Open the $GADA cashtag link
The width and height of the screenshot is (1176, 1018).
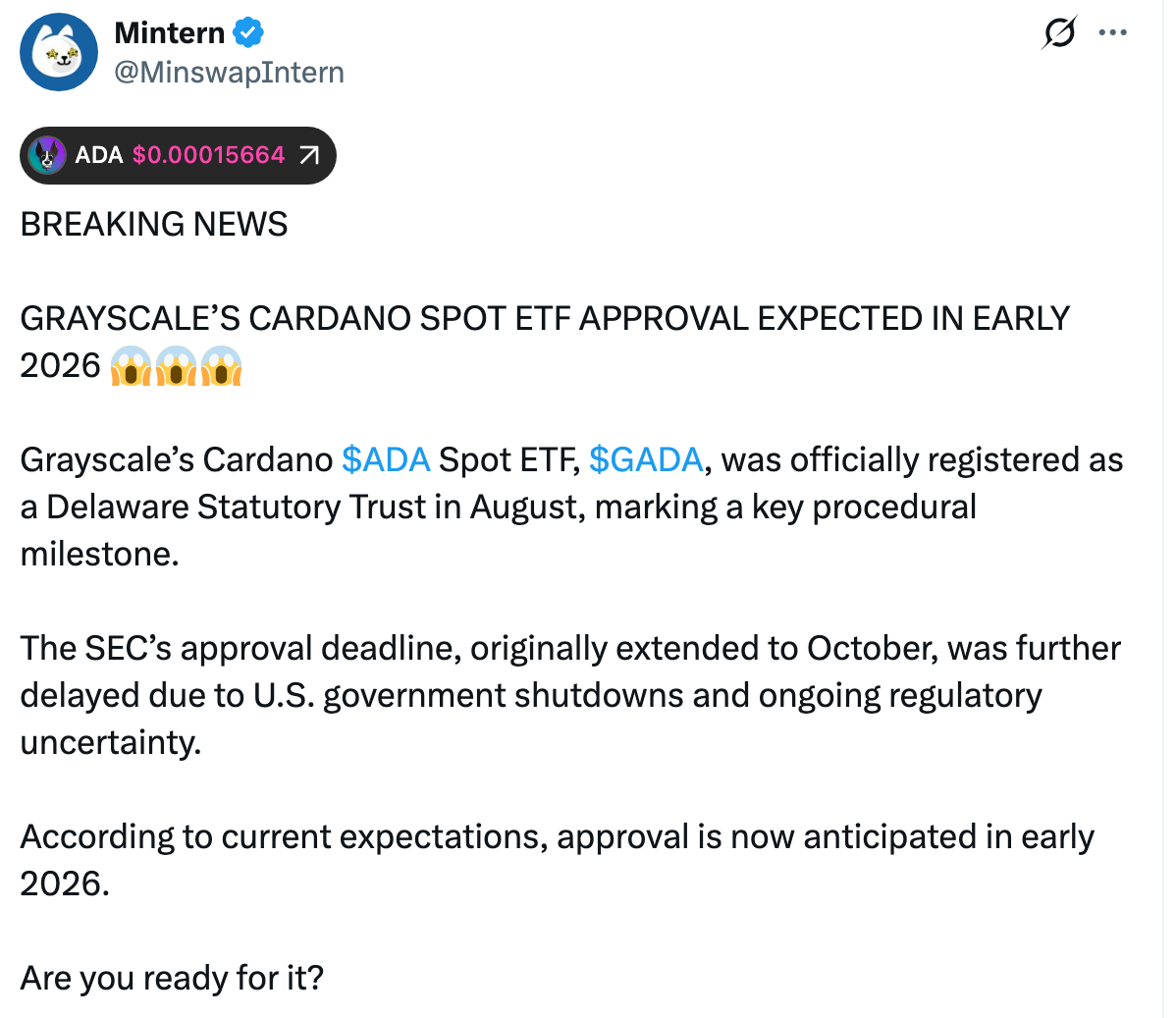pyautogui.click(x=646, y=459)
